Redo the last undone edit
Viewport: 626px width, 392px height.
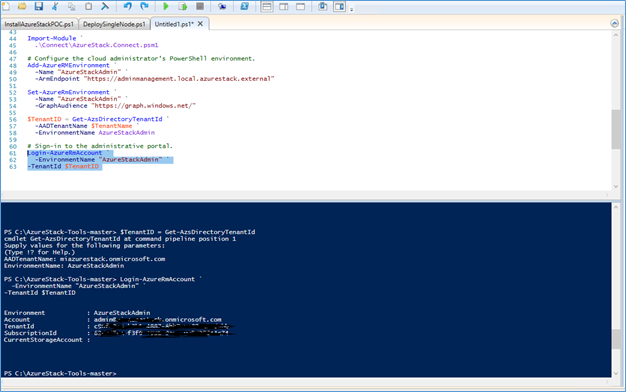(x=144, y=6)
